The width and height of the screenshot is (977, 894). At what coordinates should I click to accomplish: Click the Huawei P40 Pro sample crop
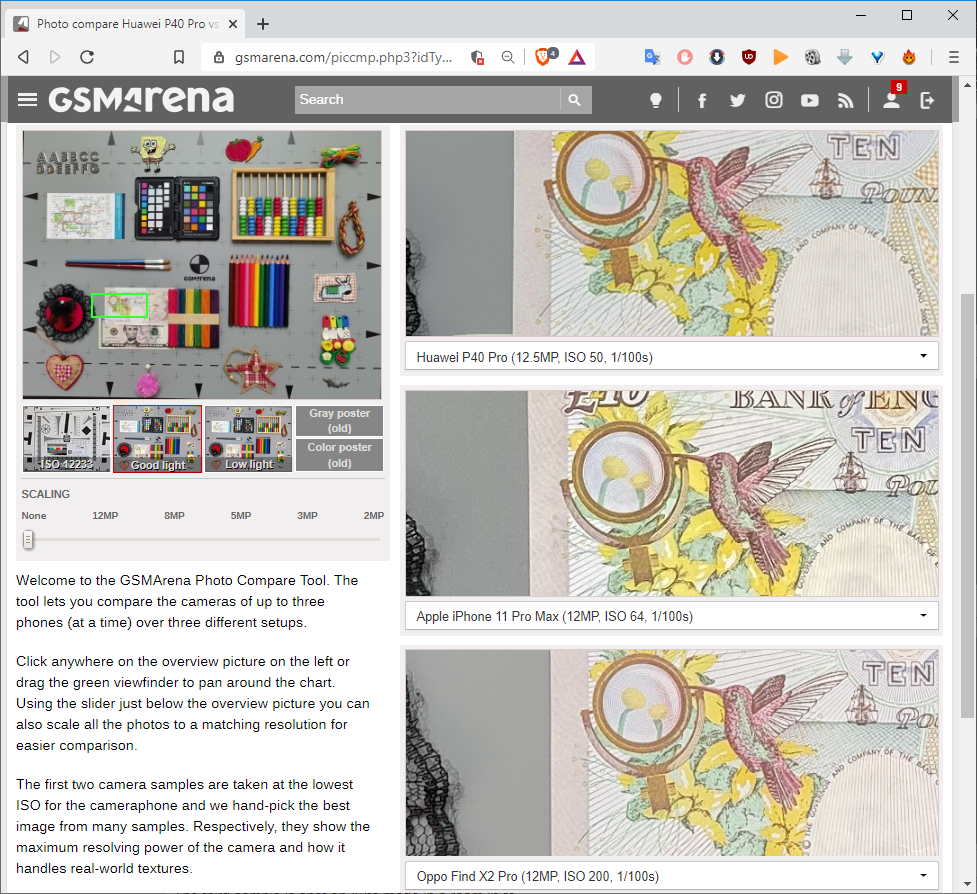pos(672,233)
